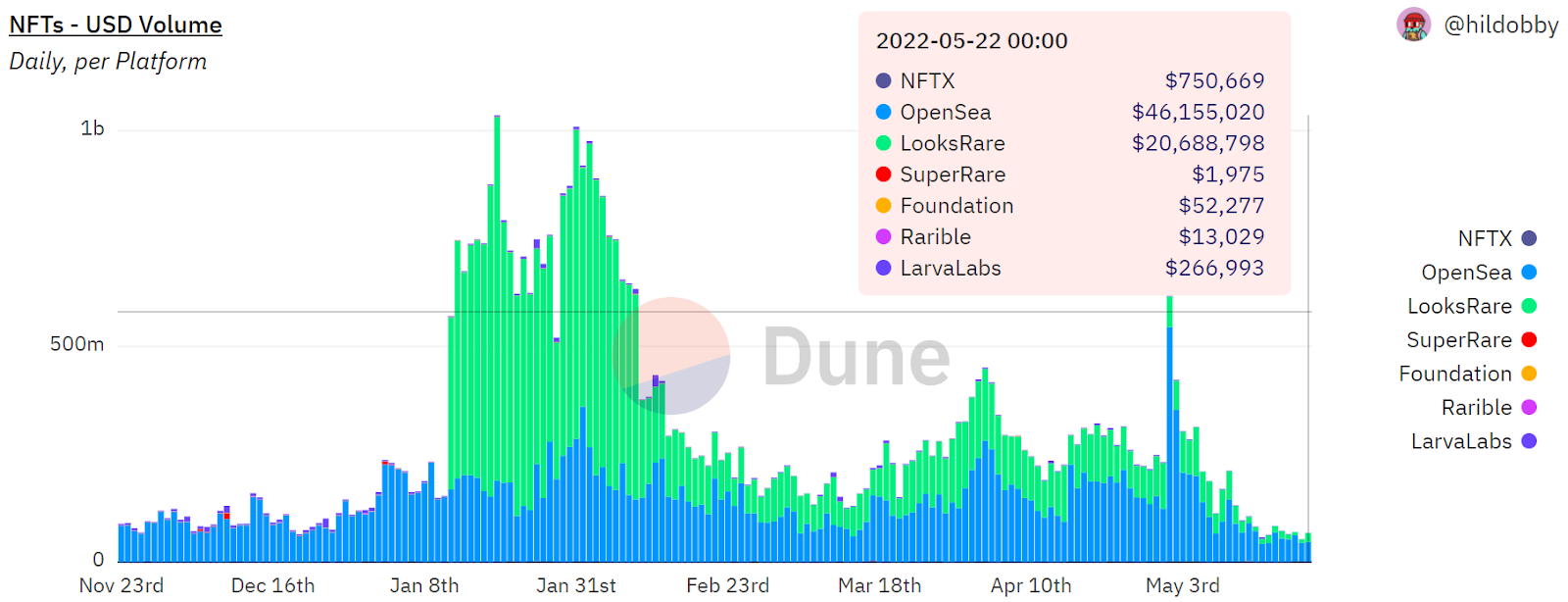Toggle the SuperRare series in the legend
1568x602 pixels.
(1471, 340)
